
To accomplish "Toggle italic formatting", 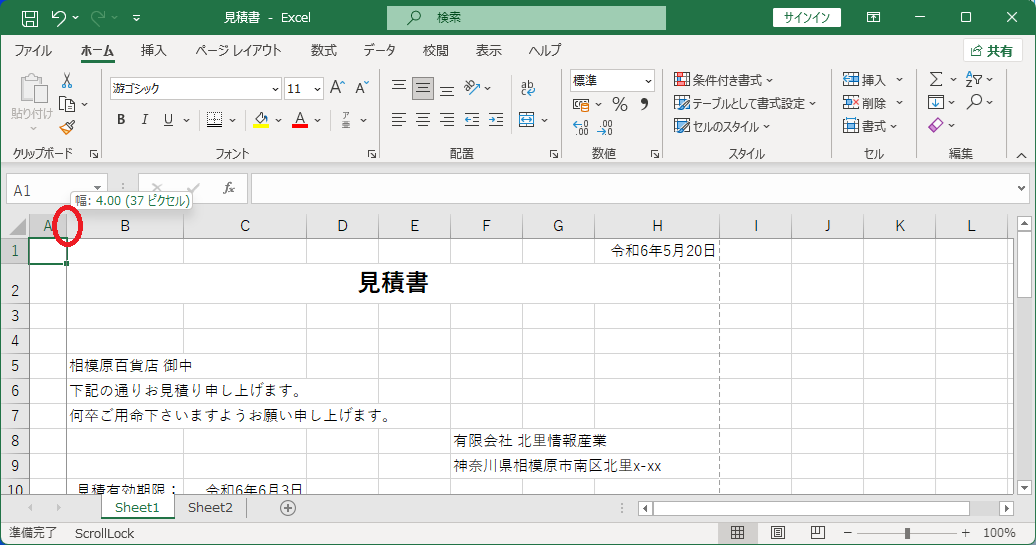I will pyautogui.click(x=145, y=120).
